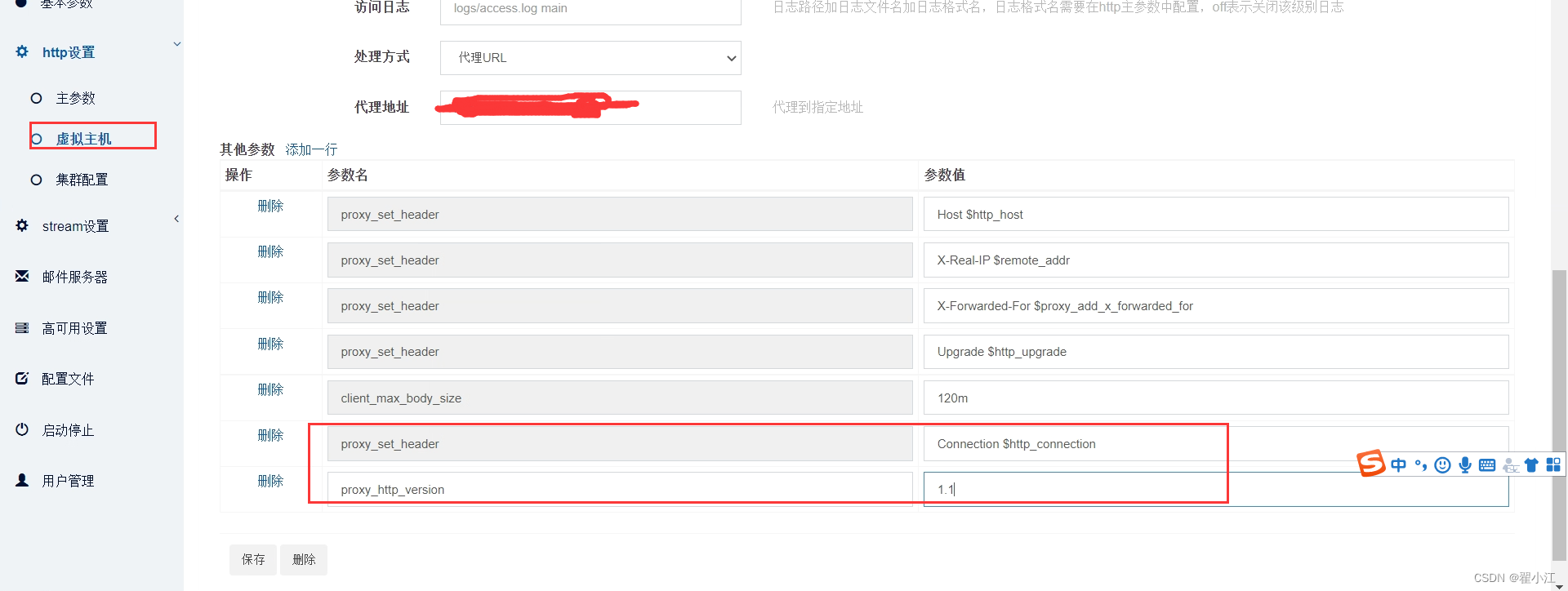Click 添加一行 link
1568x591 pixels.
(311, 149)
